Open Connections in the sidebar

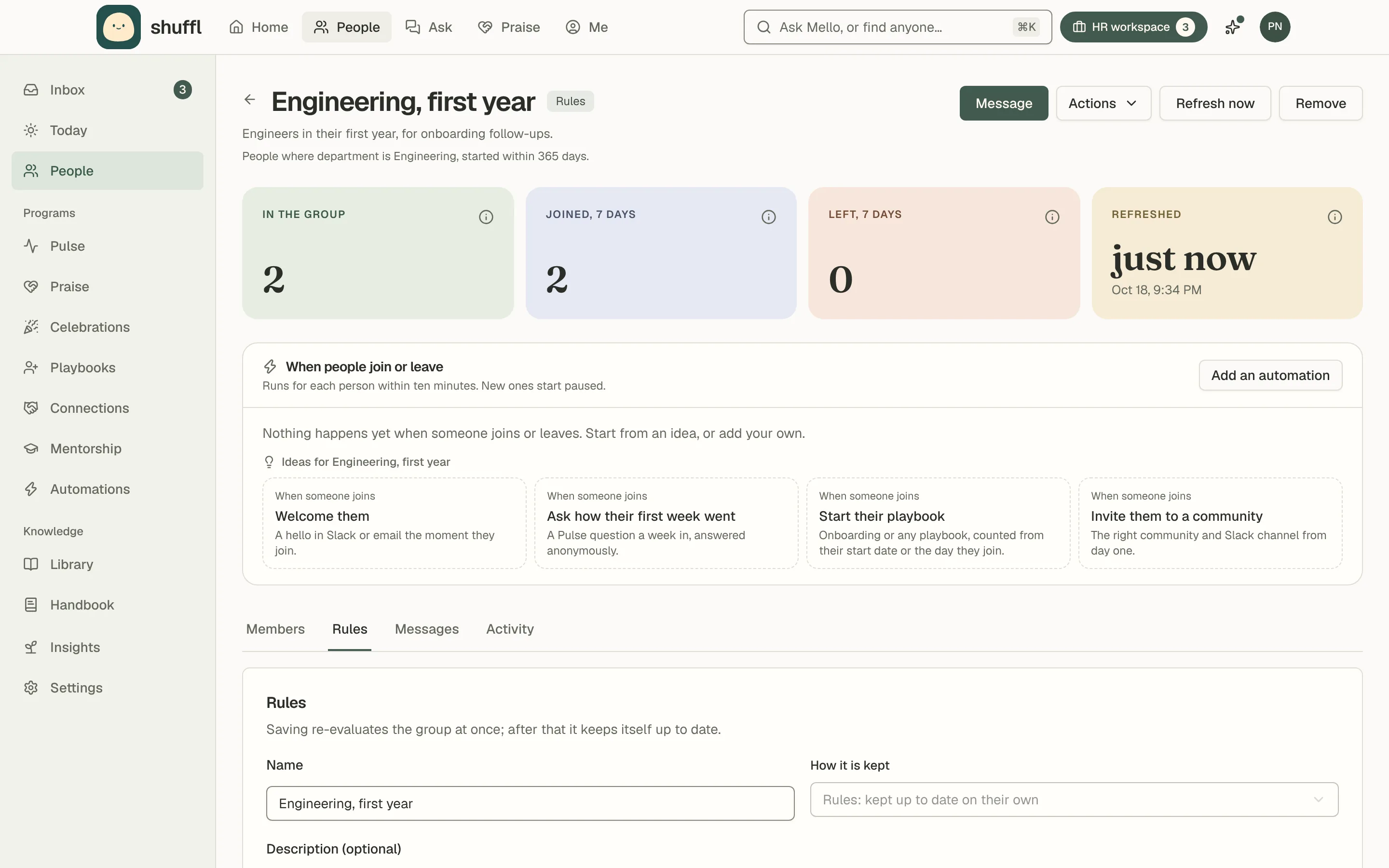tap(108, 408)
